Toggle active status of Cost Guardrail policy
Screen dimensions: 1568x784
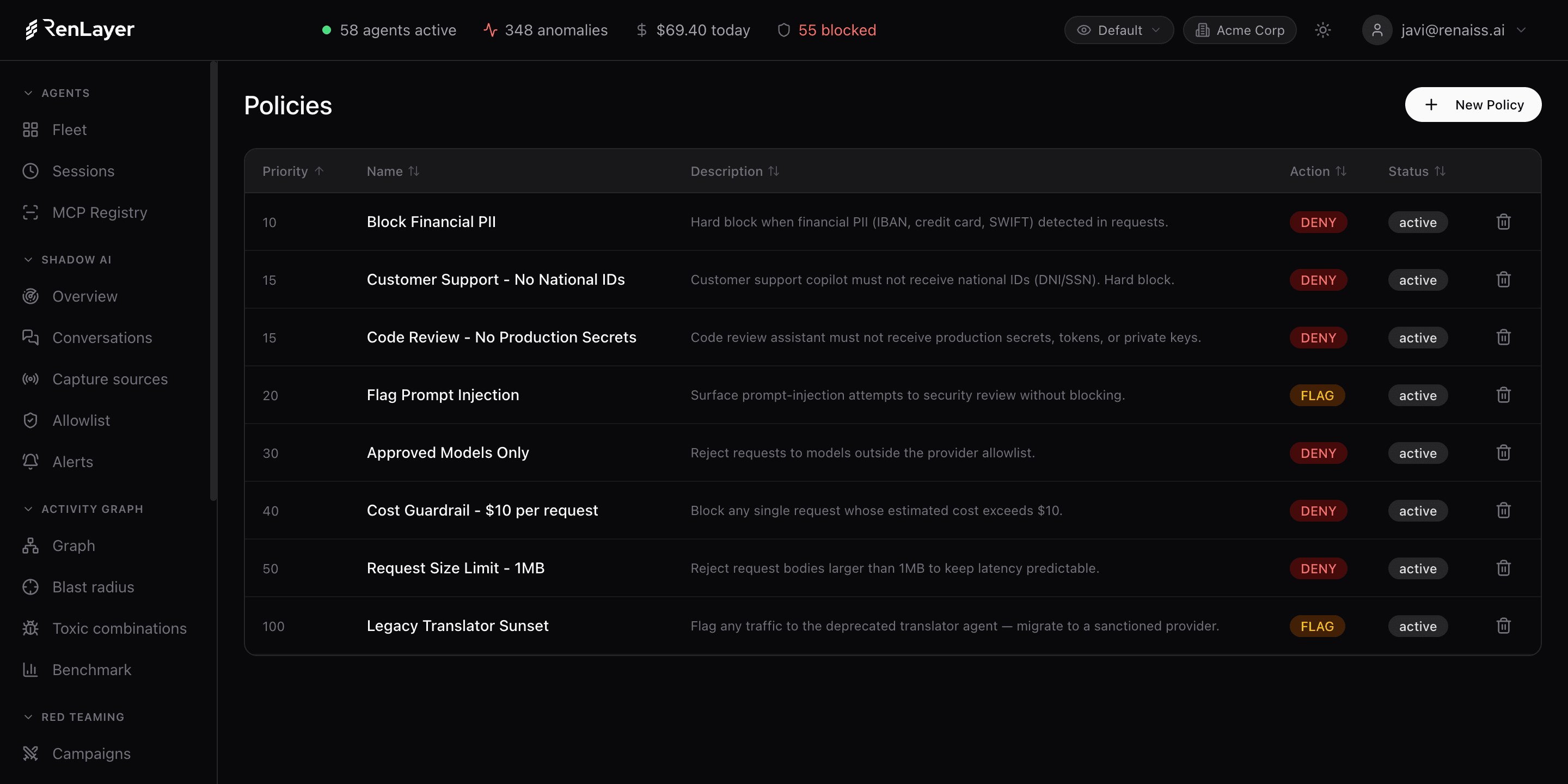[x=1418, y=511]
